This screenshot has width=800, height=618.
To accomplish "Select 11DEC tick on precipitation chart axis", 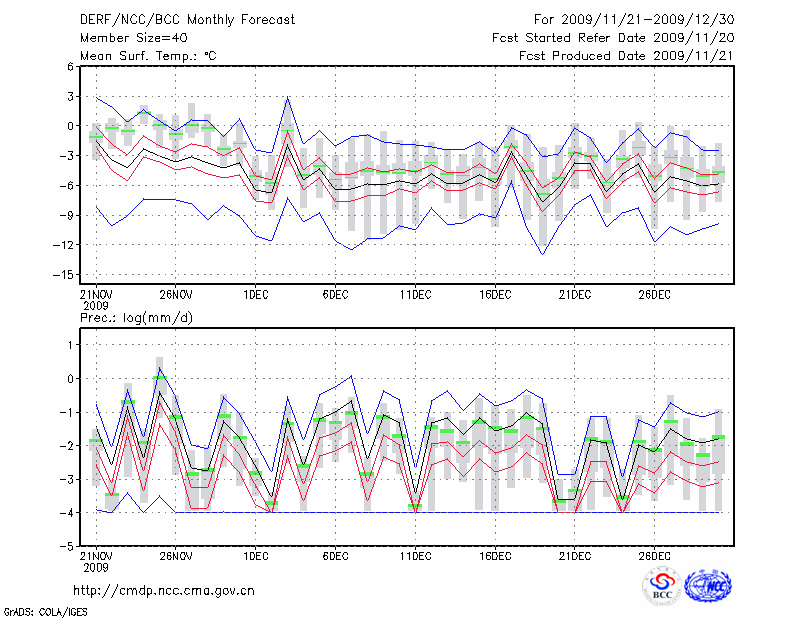I will [415, 555].
